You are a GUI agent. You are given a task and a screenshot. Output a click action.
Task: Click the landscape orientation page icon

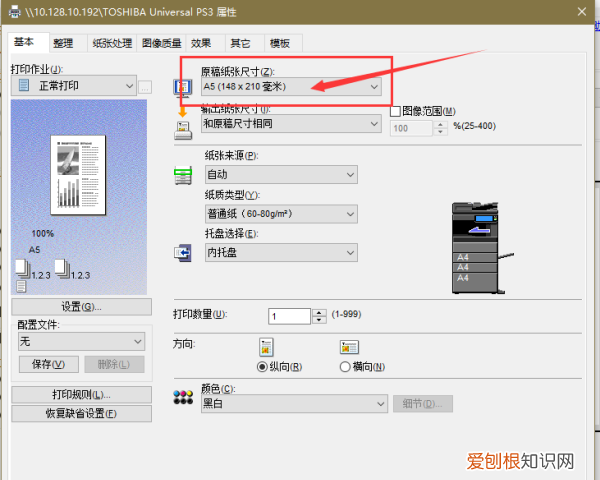tap(349, 347)
